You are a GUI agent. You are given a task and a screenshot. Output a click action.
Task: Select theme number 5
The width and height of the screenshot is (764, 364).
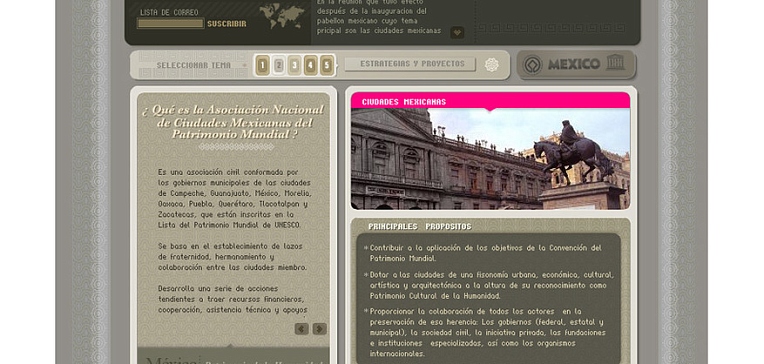326,65
